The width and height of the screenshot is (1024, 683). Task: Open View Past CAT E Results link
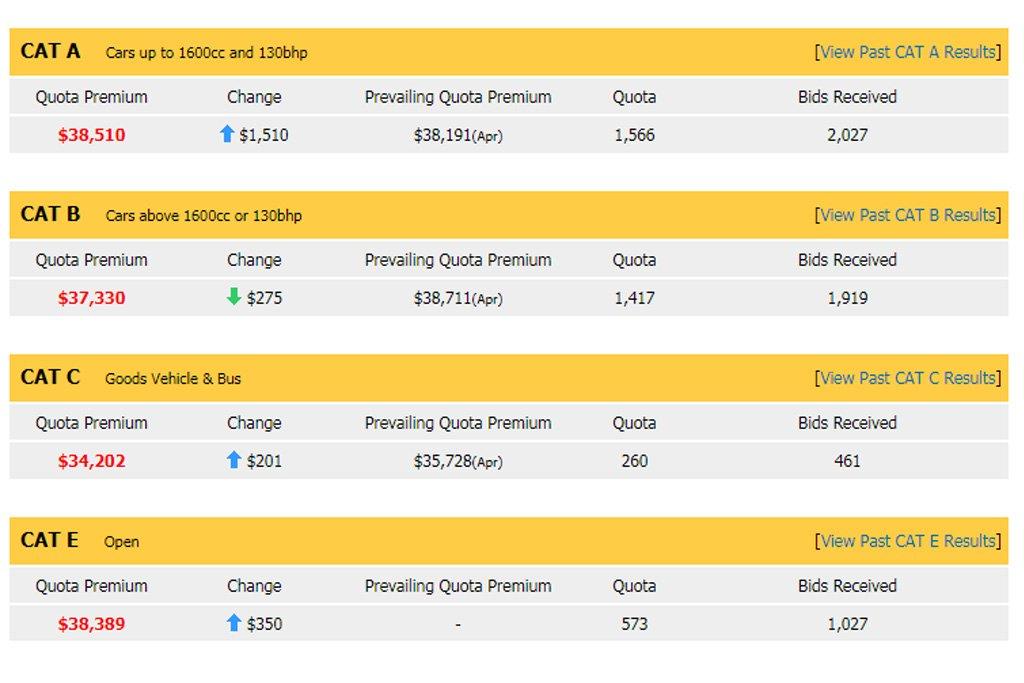coord(907,541)
